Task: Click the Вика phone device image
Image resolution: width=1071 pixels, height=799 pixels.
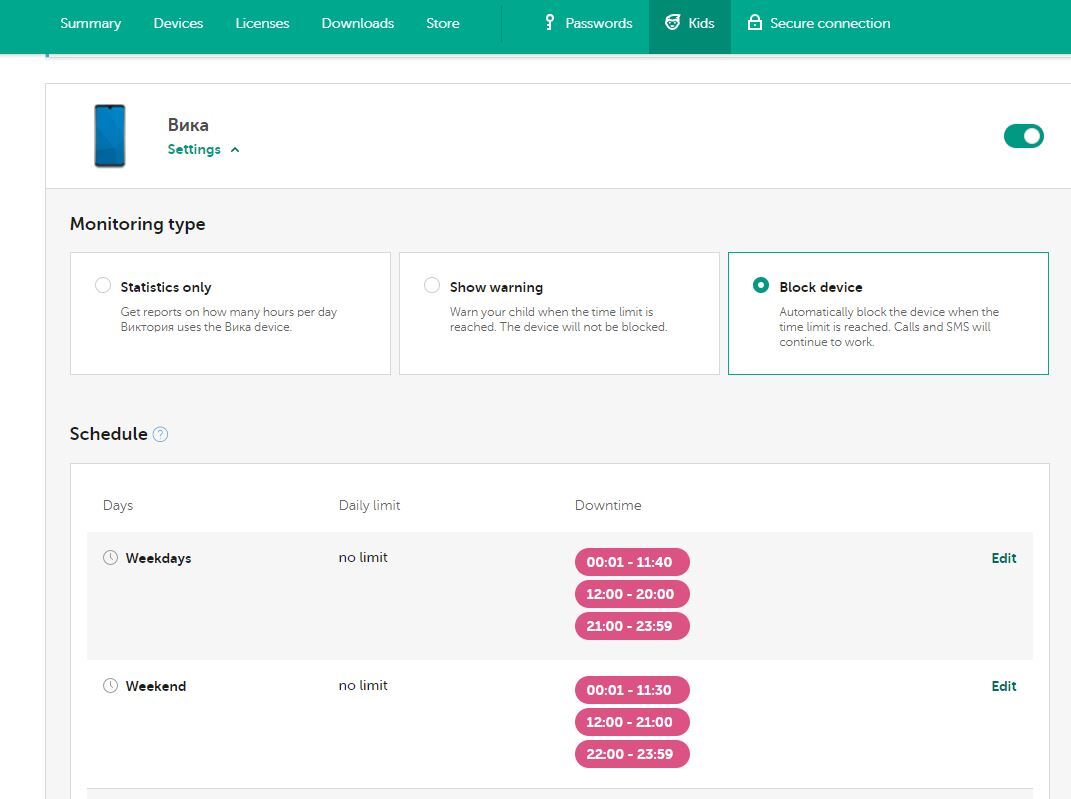Action: click(x=110, y=136)
